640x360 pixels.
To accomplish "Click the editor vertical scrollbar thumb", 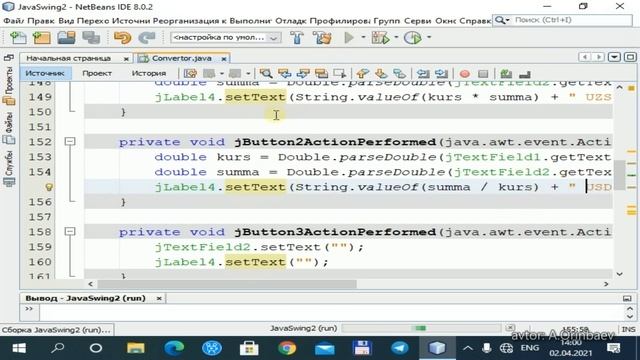I will (x=620, y=175).
